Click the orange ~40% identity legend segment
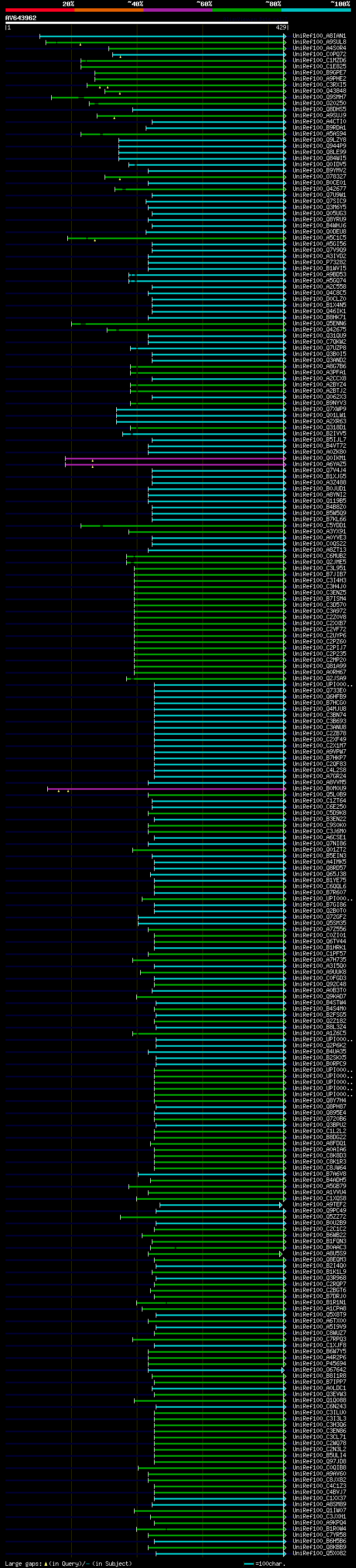 (x=109, y=10)
